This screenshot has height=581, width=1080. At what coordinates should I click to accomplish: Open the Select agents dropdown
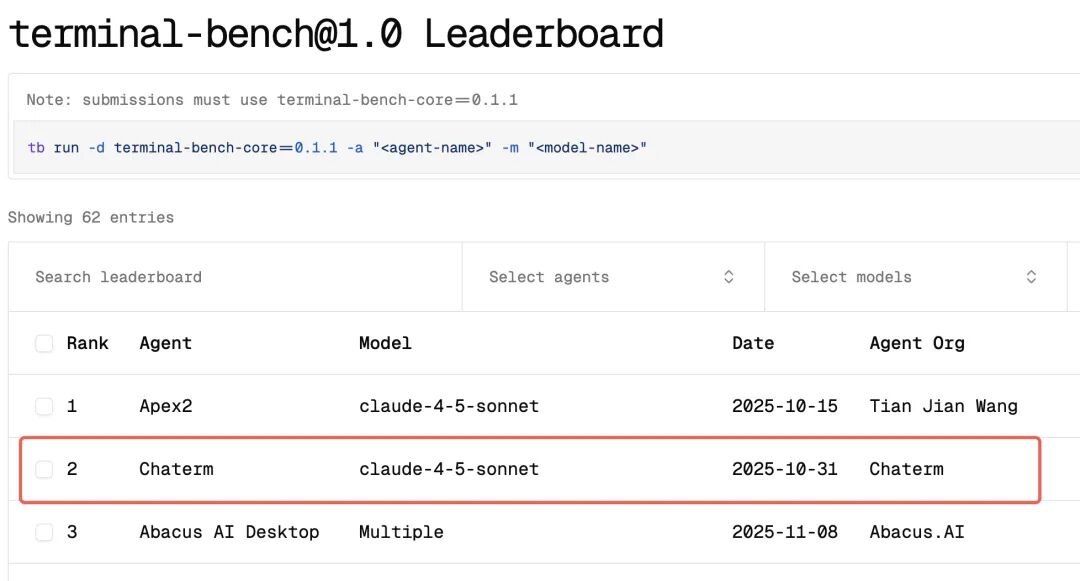[612, 277]
